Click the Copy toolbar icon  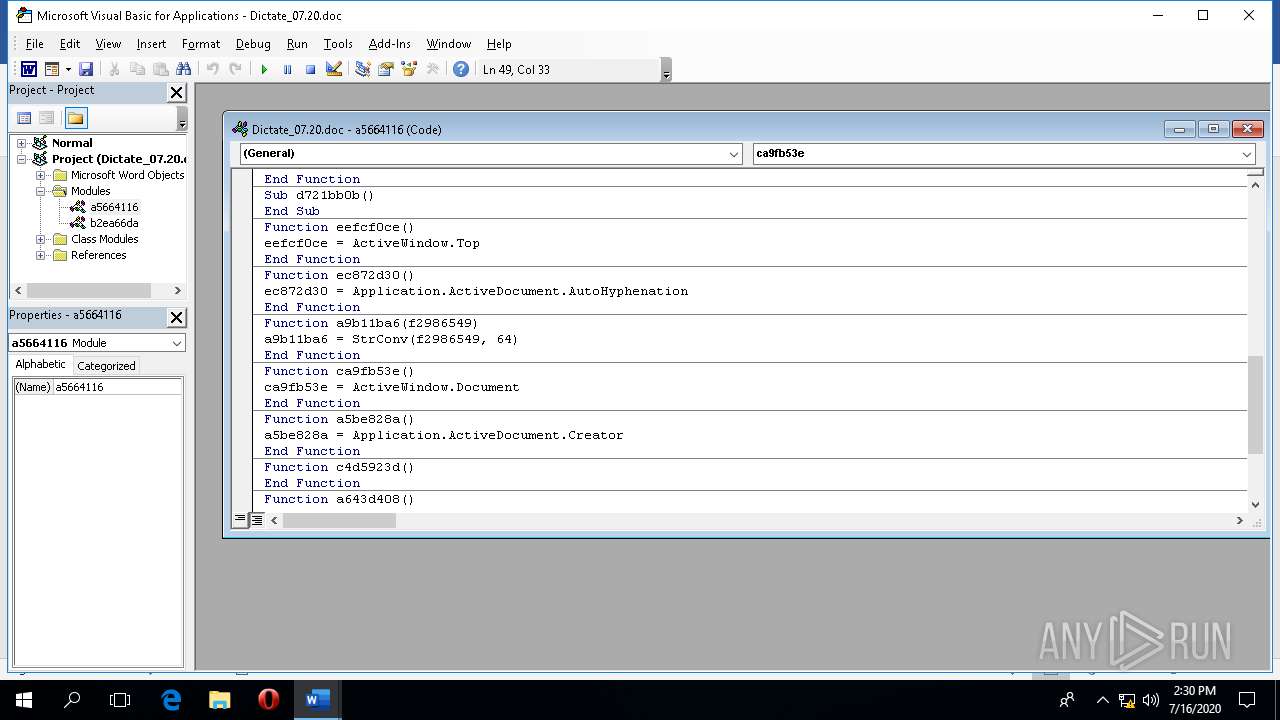coord(137,69)
